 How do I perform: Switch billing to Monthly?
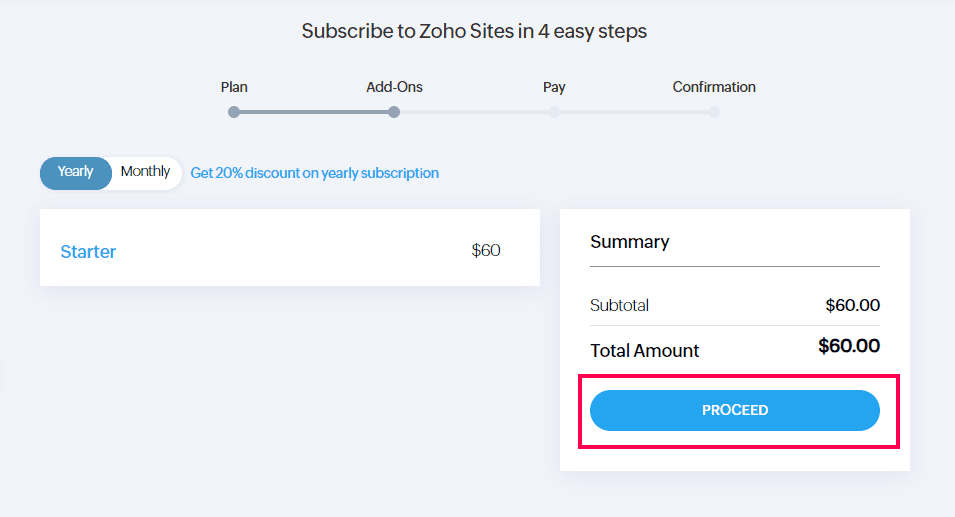tap(146, 172)
